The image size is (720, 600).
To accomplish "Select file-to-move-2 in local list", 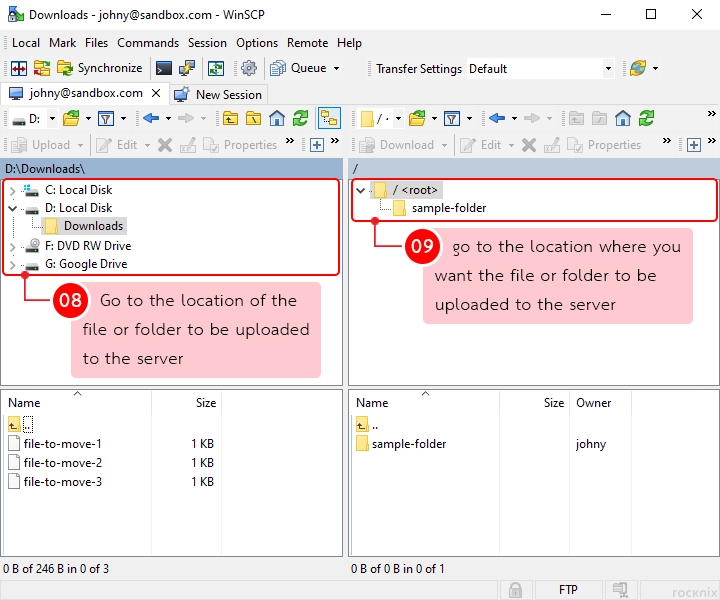I will (x=55, y=463).
